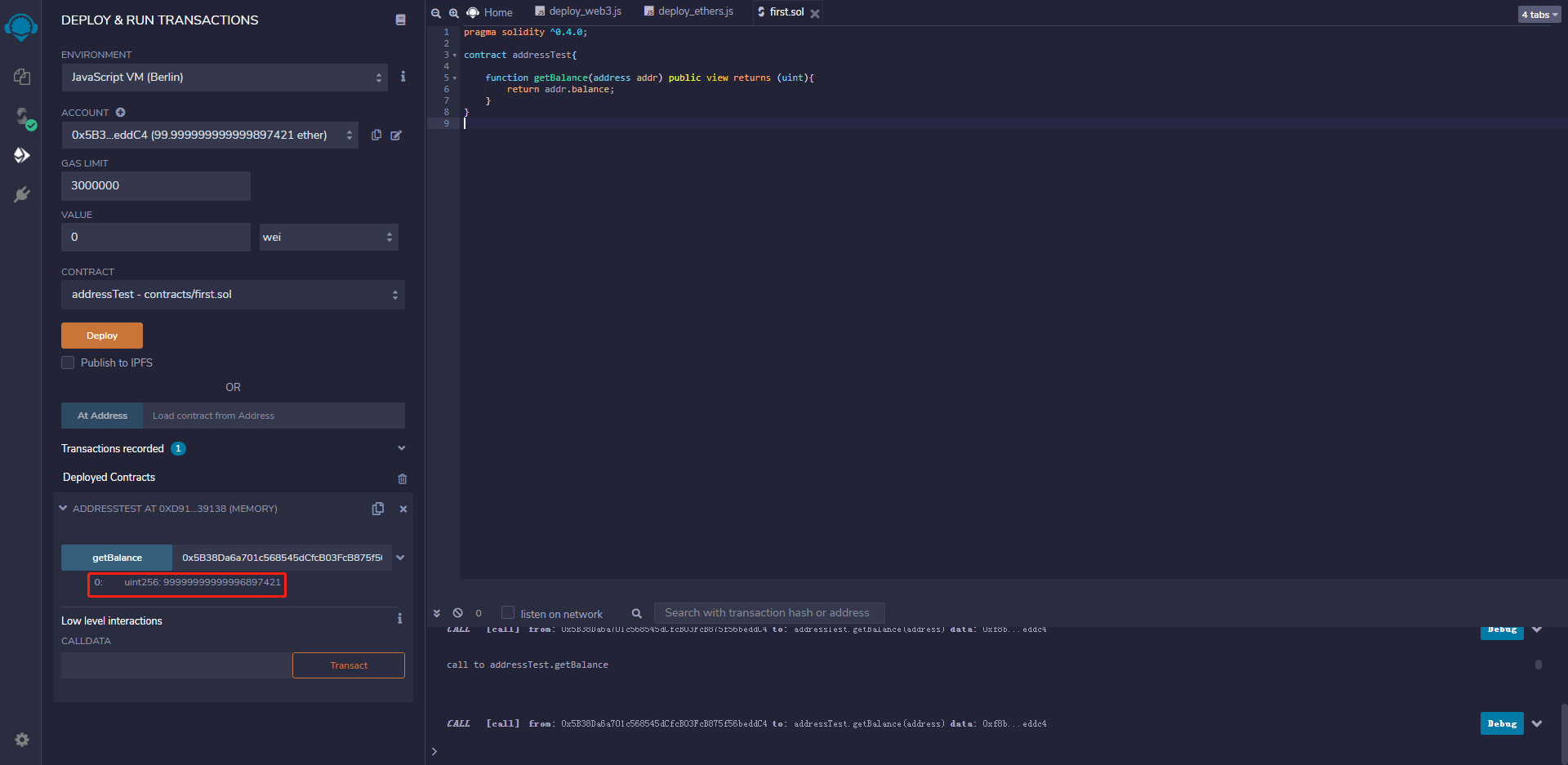The width and height of the screenshot is (1568, 765).
Task: Click the lower Debug button
Action: [x=1502, y=723]
